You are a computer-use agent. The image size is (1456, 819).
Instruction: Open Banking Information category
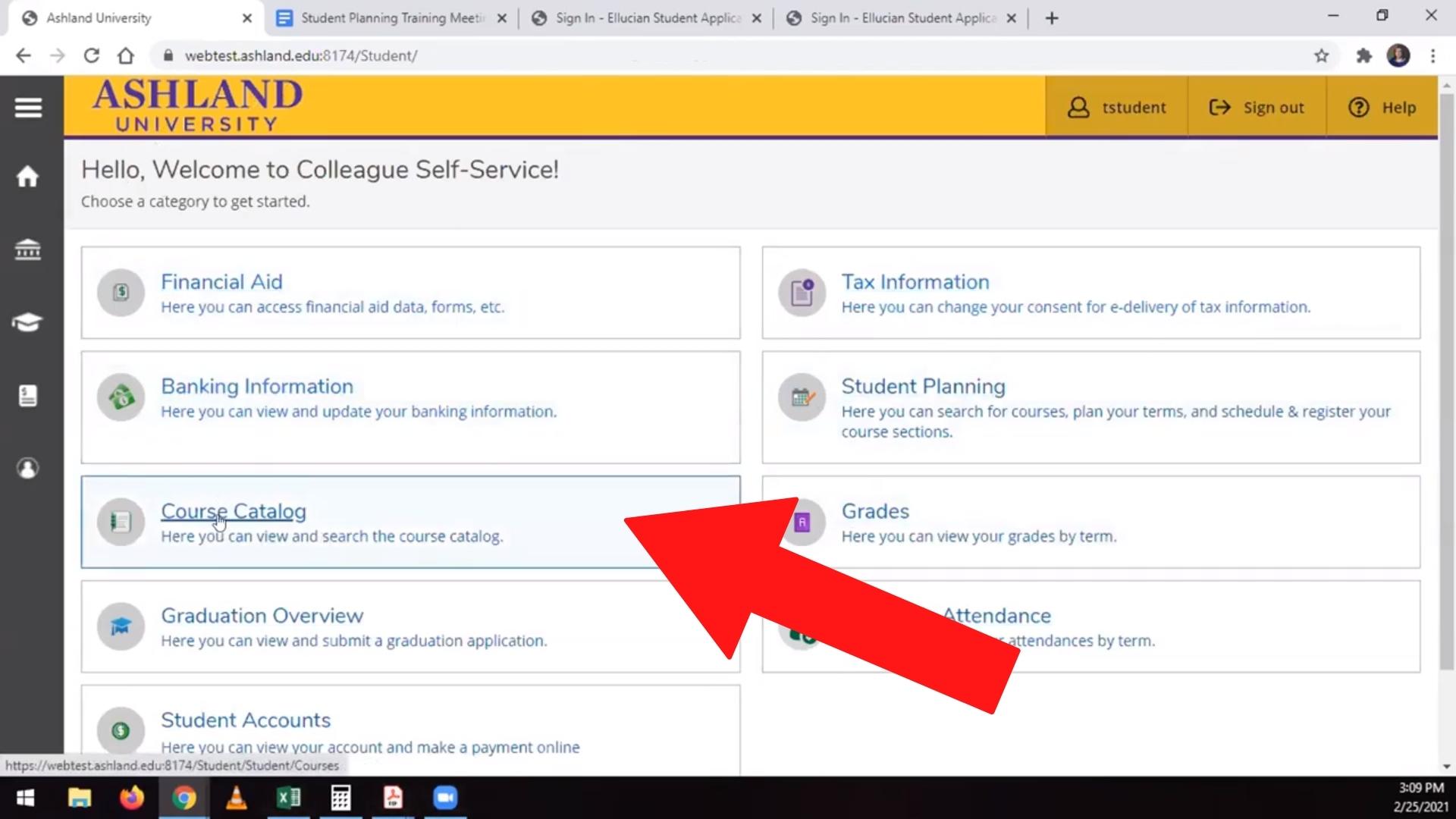point(256,387)
